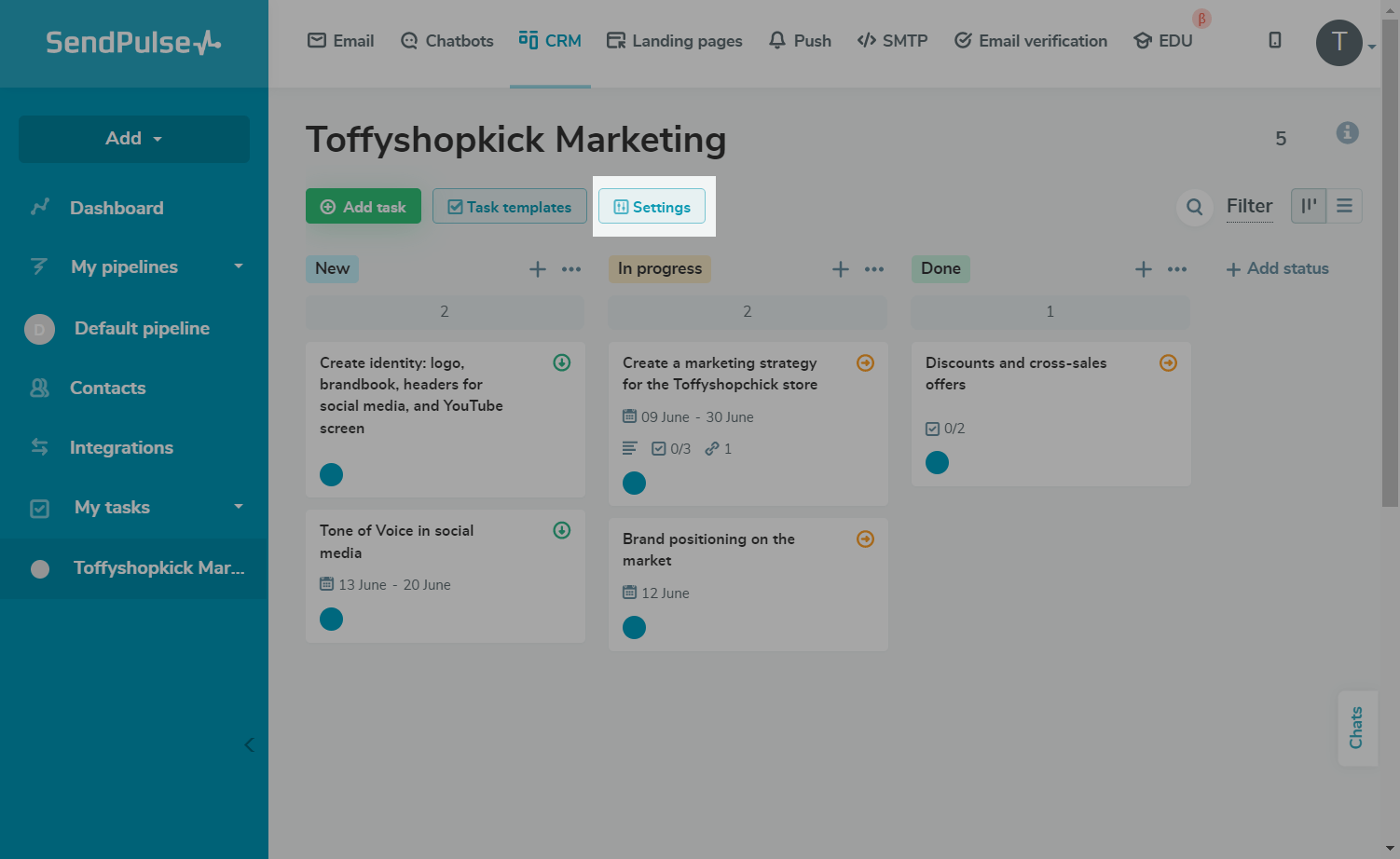The height and width of the screenshot is (859, 1400).
Task: Click status icon on marketing strategy card
Action: (x=865, y=362)
